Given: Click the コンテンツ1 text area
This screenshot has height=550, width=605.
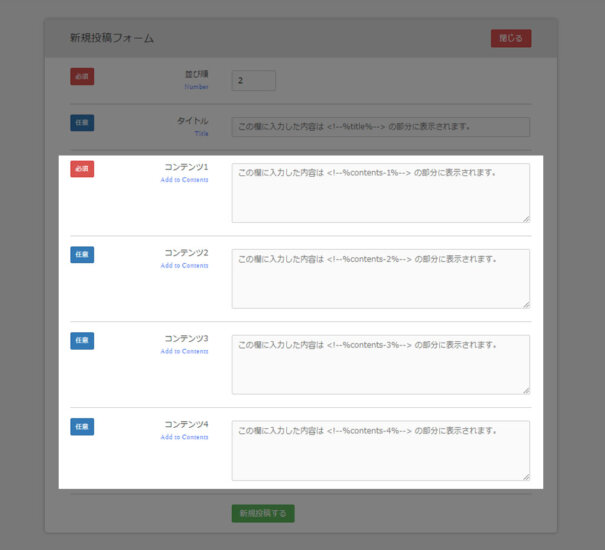Looking at the screenshot, I should 380,193.
